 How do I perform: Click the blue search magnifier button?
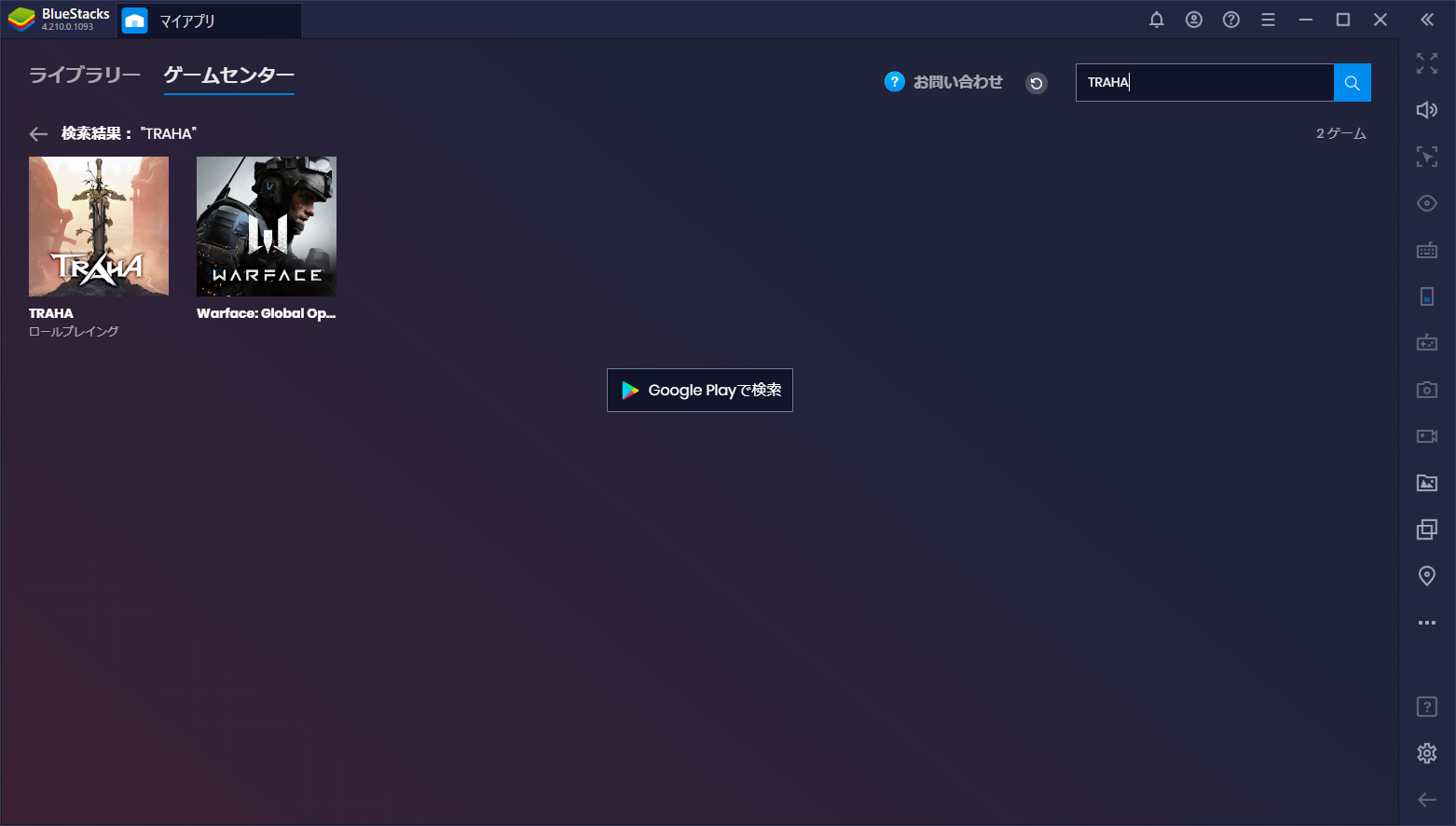[x=1353, y=83]
